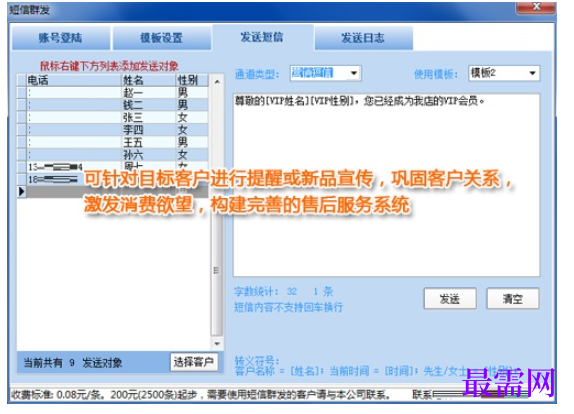Viewport: 574px width, 414px height.
Task: Click the 电话 column header
Action: point(74,80)
